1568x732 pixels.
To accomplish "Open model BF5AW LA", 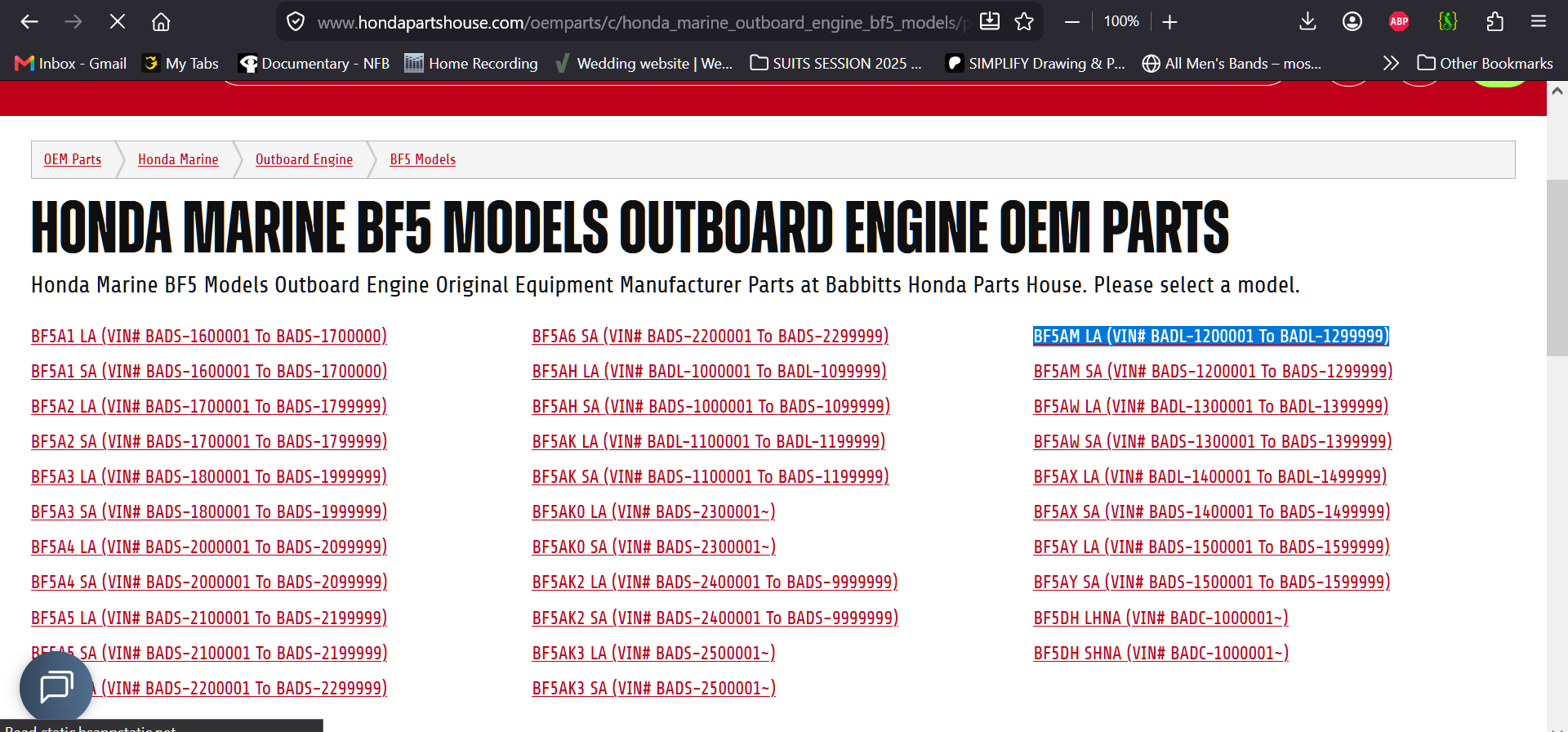I will (x=1211, y=406).
